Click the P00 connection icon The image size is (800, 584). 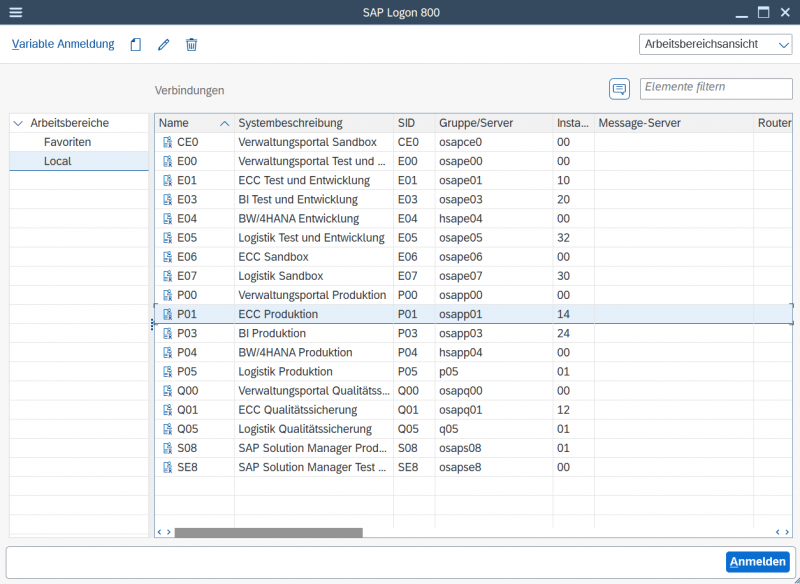167,295
